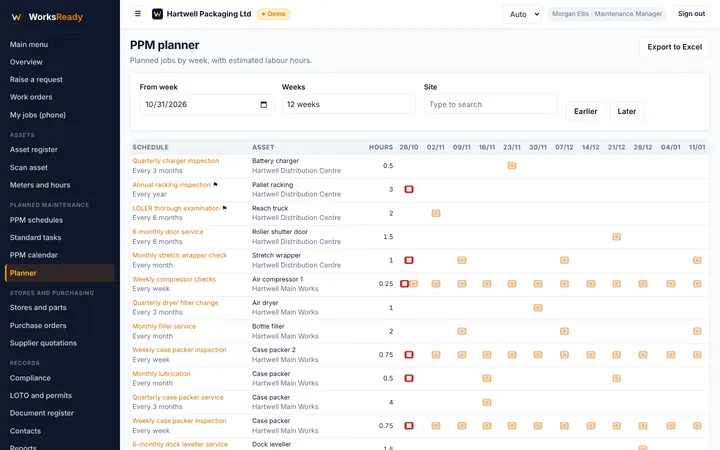Open My jobs (phone) in sidebar
This screenshot has height=450, width=720.
(x=38, y=115)
